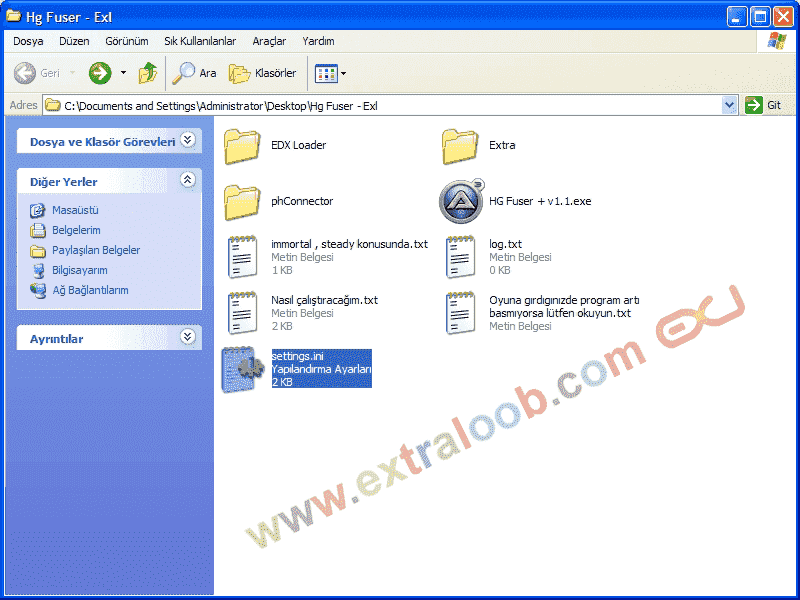Open the Yardım menu
This screenshot has width=800, height=600.
click(x=318, y=41)
